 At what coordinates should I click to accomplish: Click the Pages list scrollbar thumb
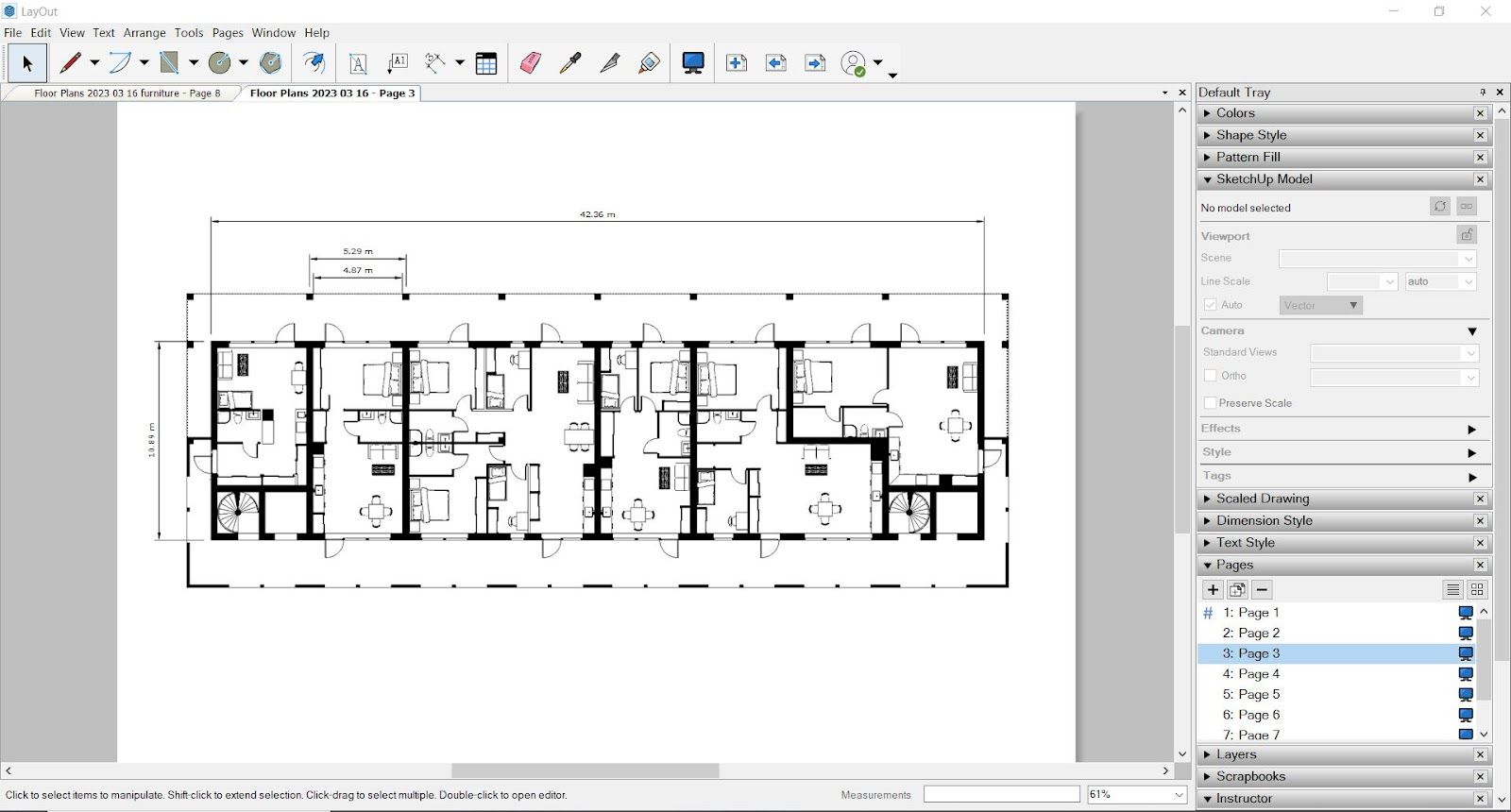(x=1484, y=661)
